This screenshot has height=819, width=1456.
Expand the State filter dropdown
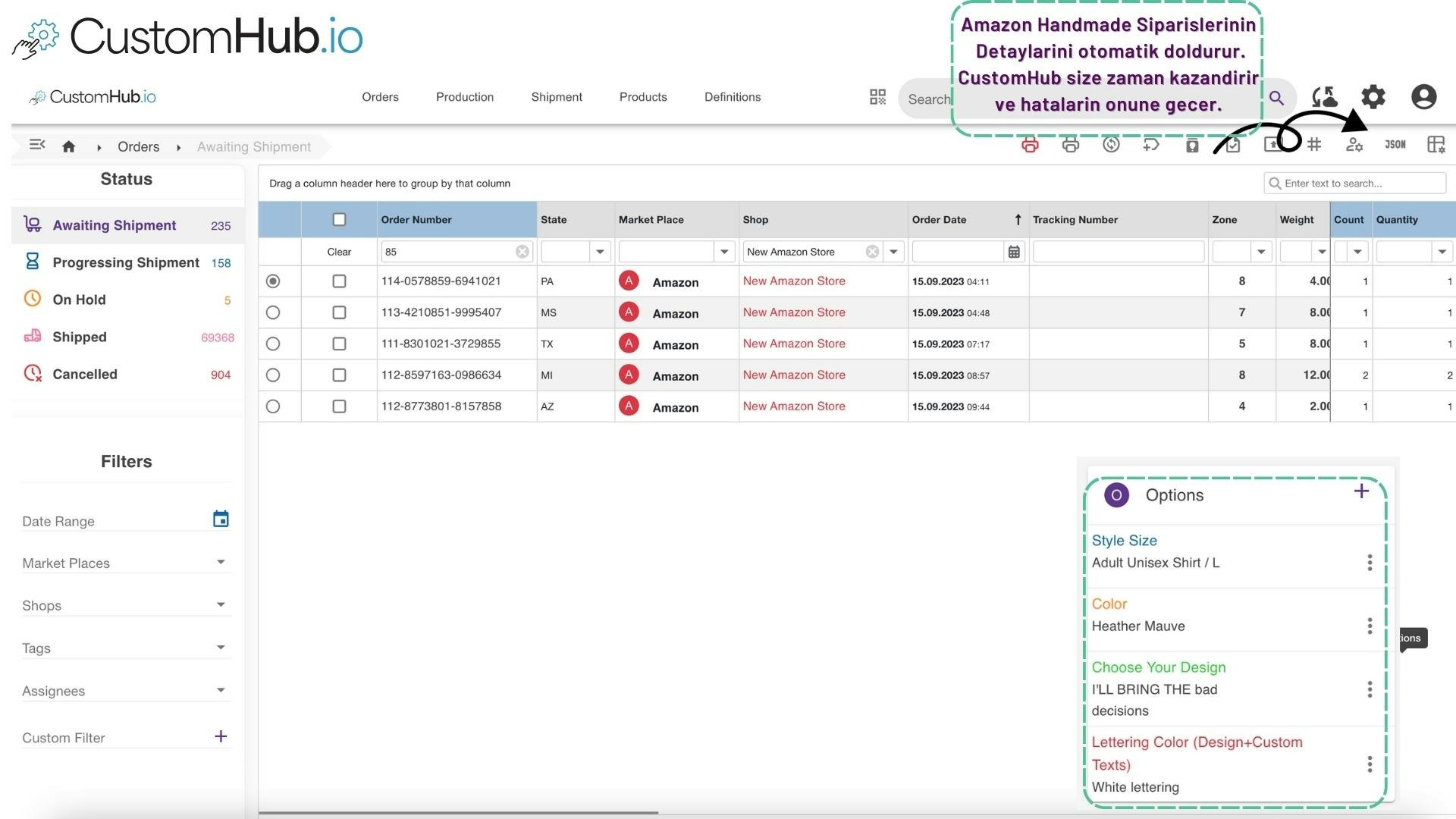click(x=600, y=252)
